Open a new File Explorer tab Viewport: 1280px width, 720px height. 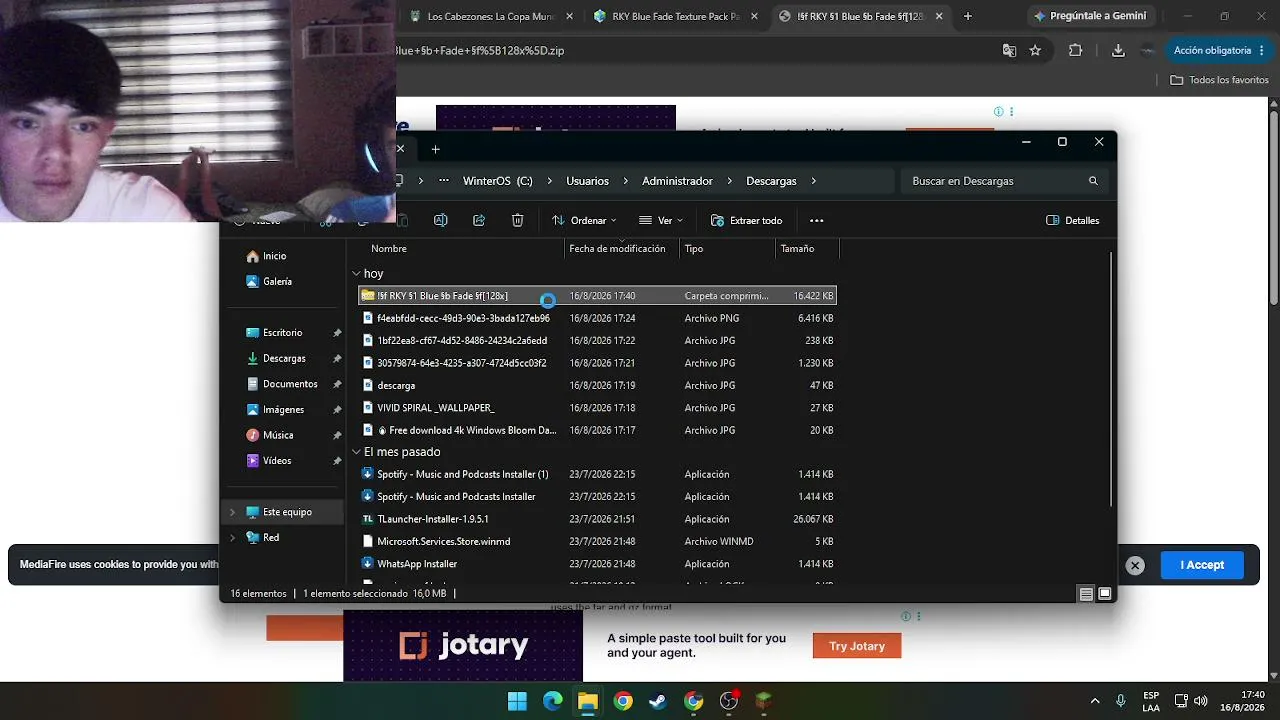[435, 149]
